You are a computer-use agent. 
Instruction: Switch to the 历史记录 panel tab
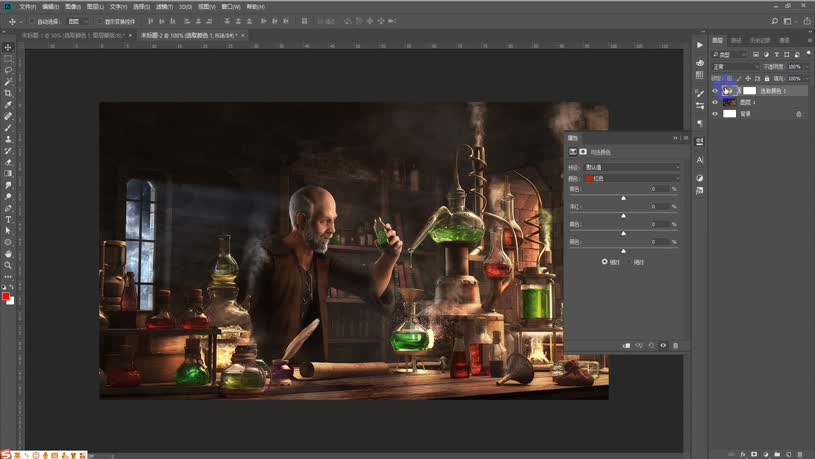coord(760,40)
